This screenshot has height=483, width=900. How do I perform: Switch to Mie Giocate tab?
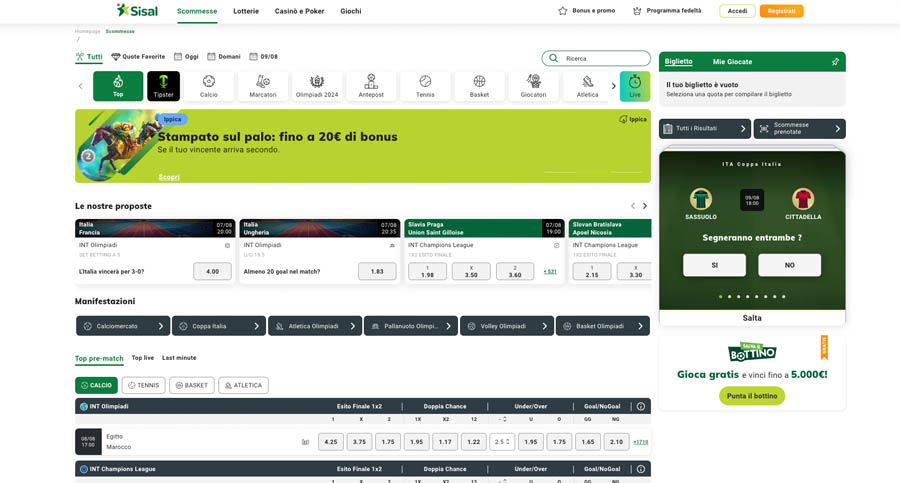click(x=732, y=61)
